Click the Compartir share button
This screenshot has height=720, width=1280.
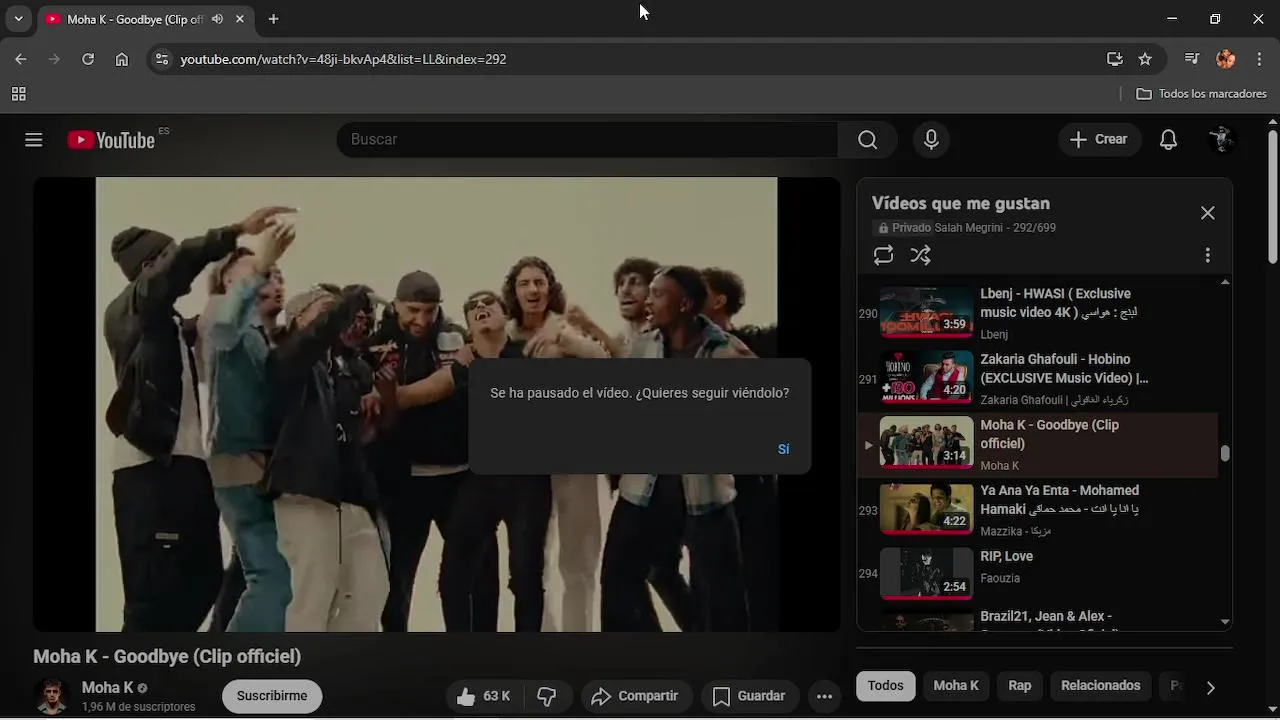pos(635,696)
